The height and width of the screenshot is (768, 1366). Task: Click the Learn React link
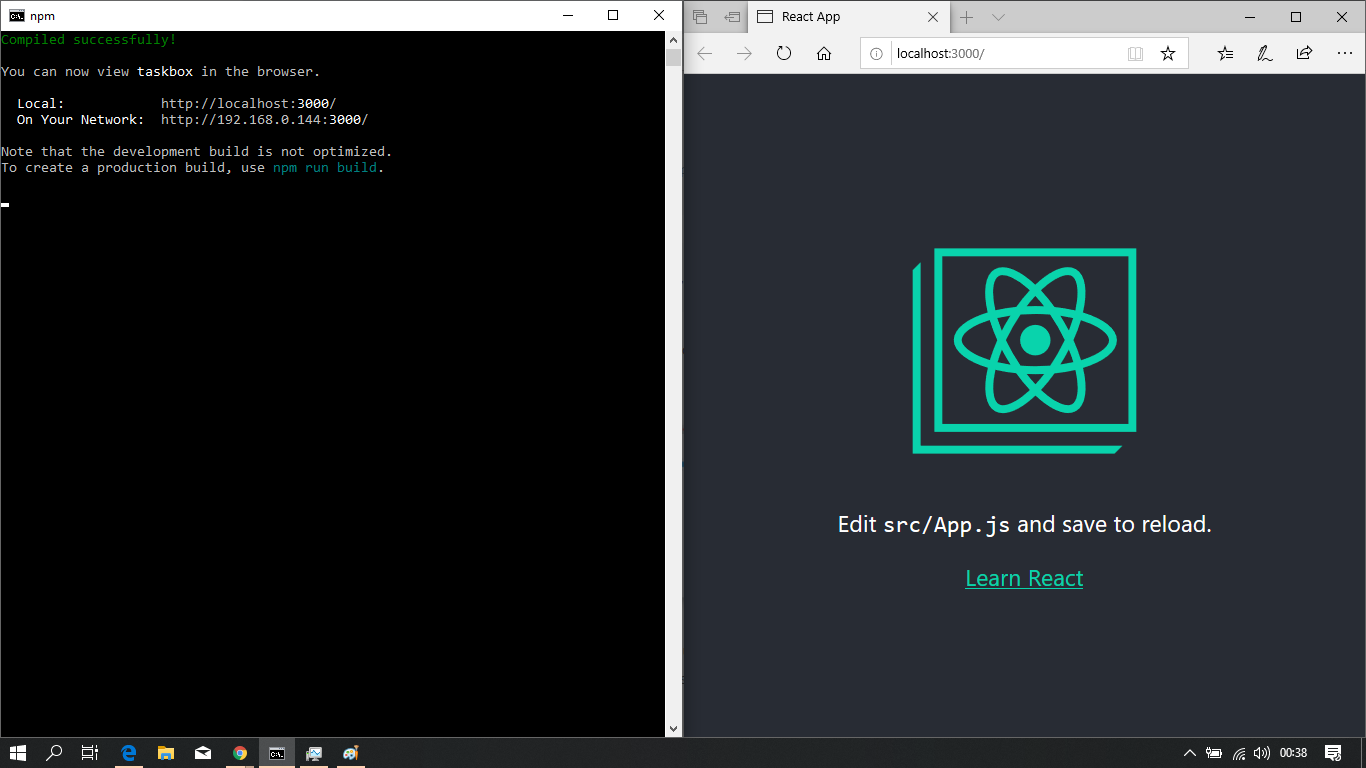1024,578
